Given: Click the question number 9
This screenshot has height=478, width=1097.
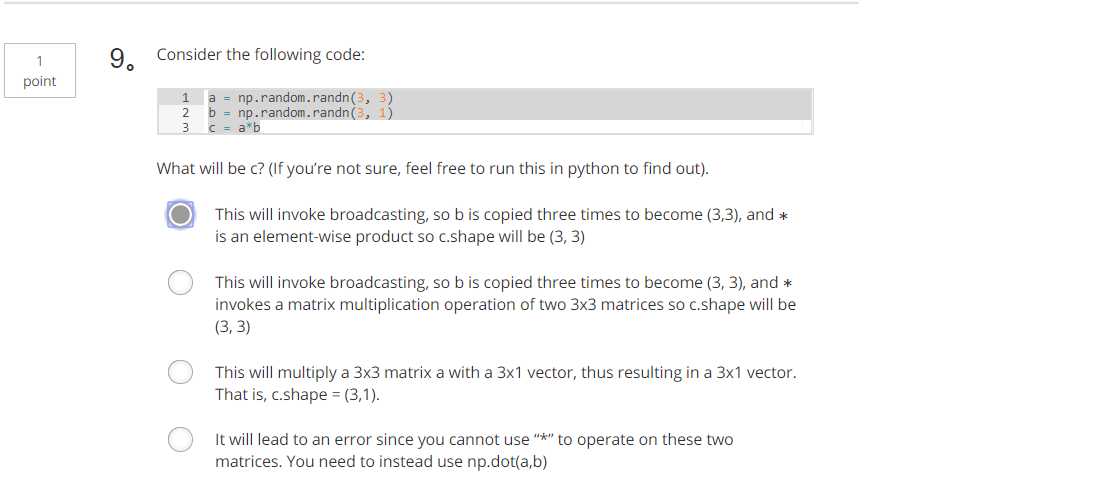Looking at the screenshot, I should pyautogui.click(x=121, y=59).
